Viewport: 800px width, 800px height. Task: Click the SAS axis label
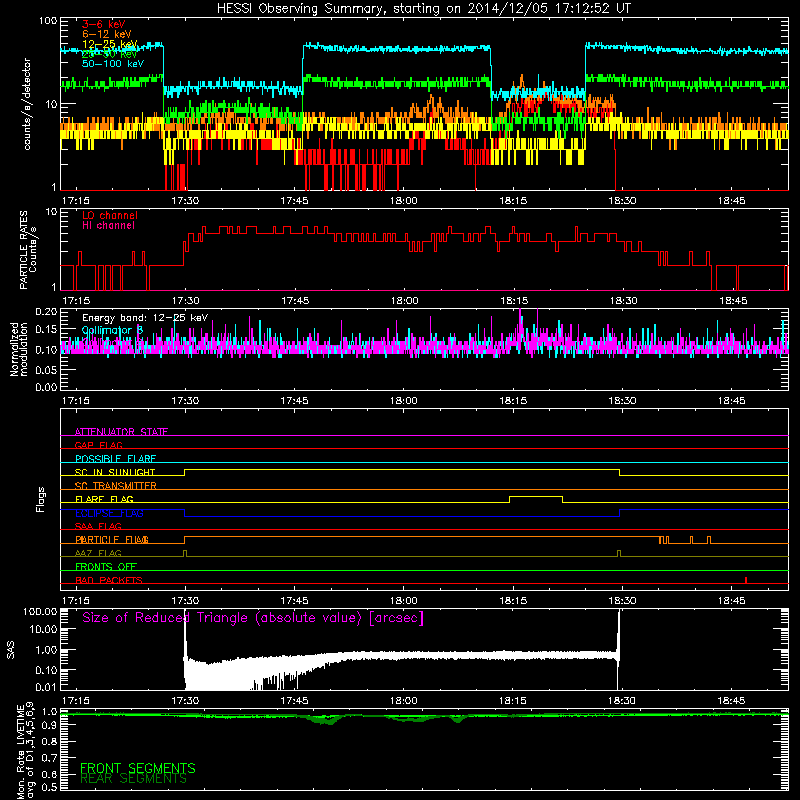click(11, 650)
